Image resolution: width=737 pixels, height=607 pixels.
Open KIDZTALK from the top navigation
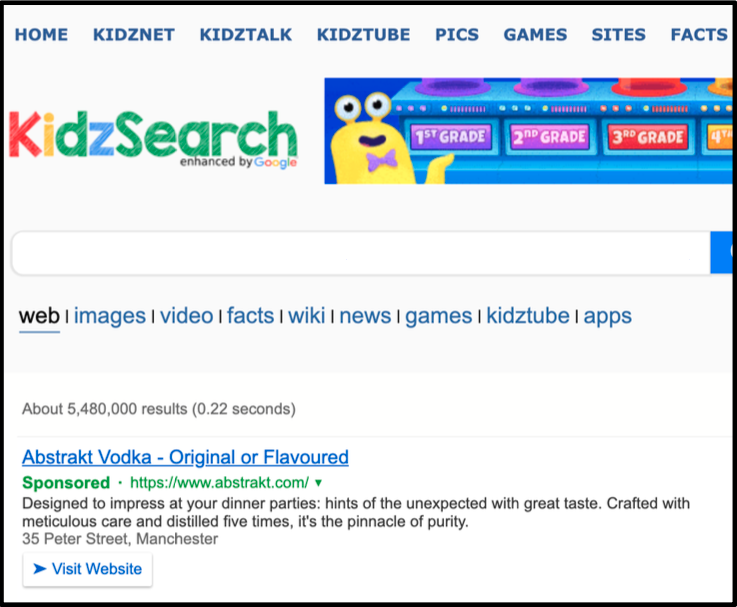tap(246, 35)
